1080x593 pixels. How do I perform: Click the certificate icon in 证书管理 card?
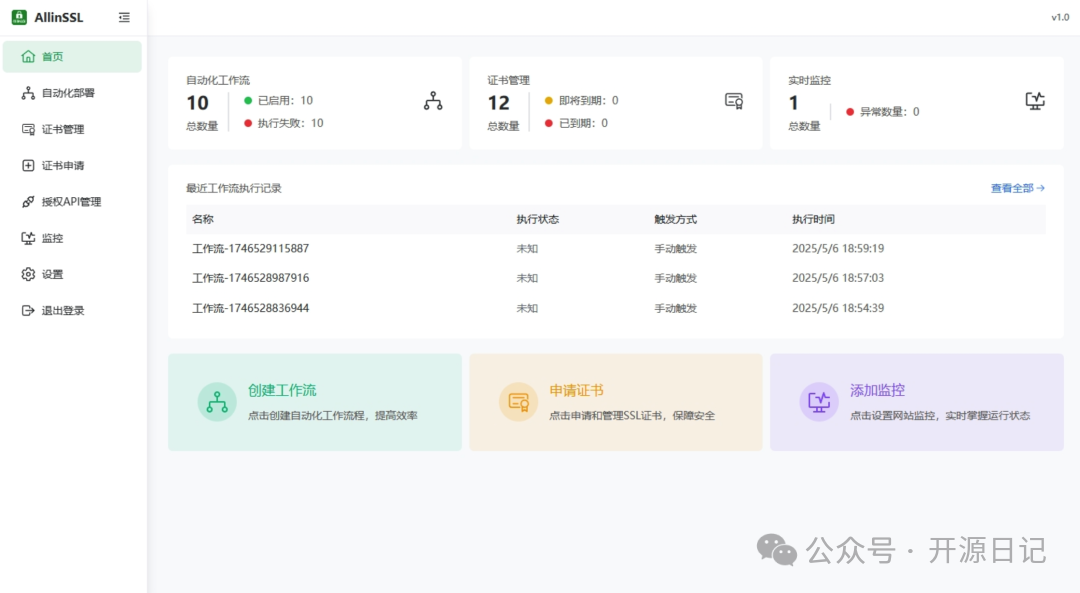734,101
